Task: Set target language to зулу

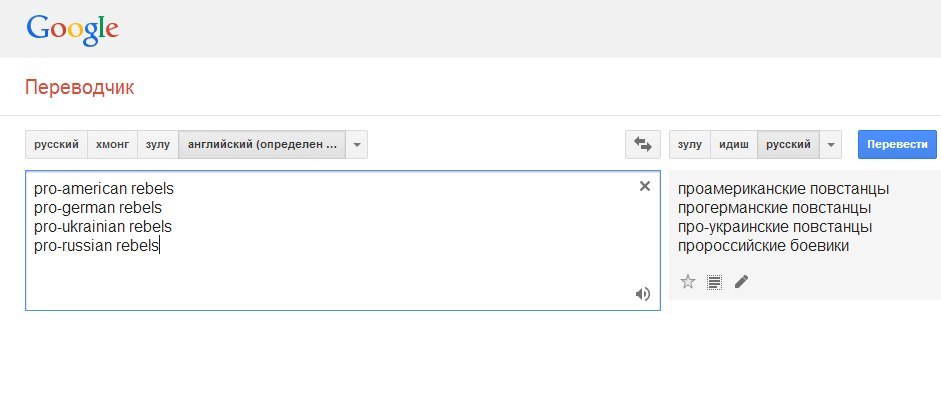Action: [x=690, y=145]
